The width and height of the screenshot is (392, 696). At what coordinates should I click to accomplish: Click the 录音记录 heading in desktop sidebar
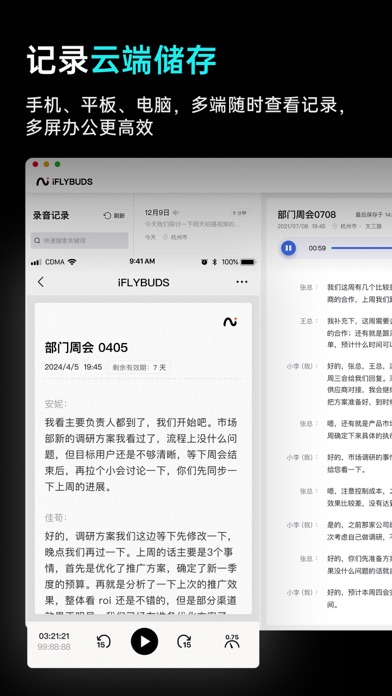(51, 216)
